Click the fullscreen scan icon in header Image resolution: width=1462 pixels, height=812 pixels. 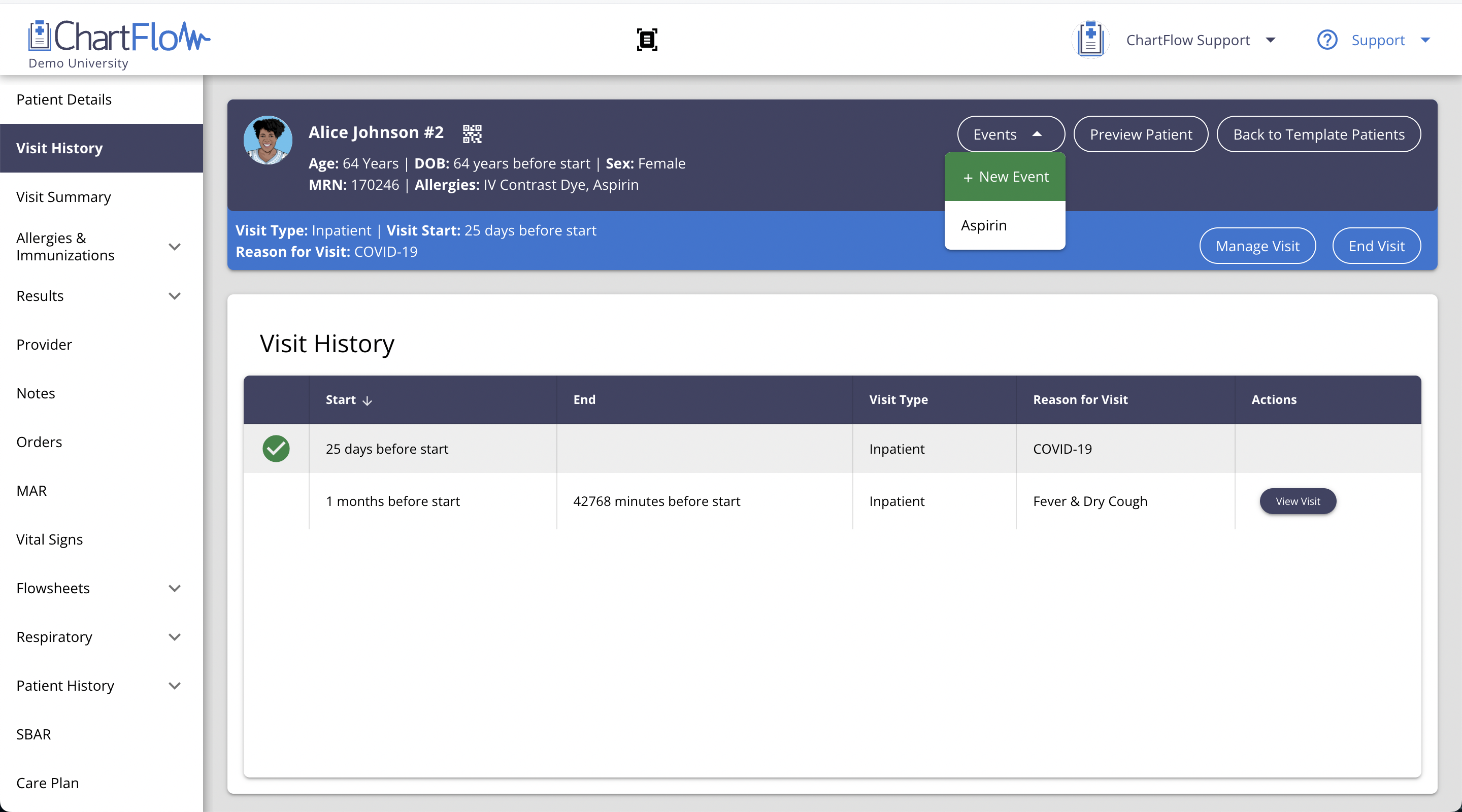(647, 40)
